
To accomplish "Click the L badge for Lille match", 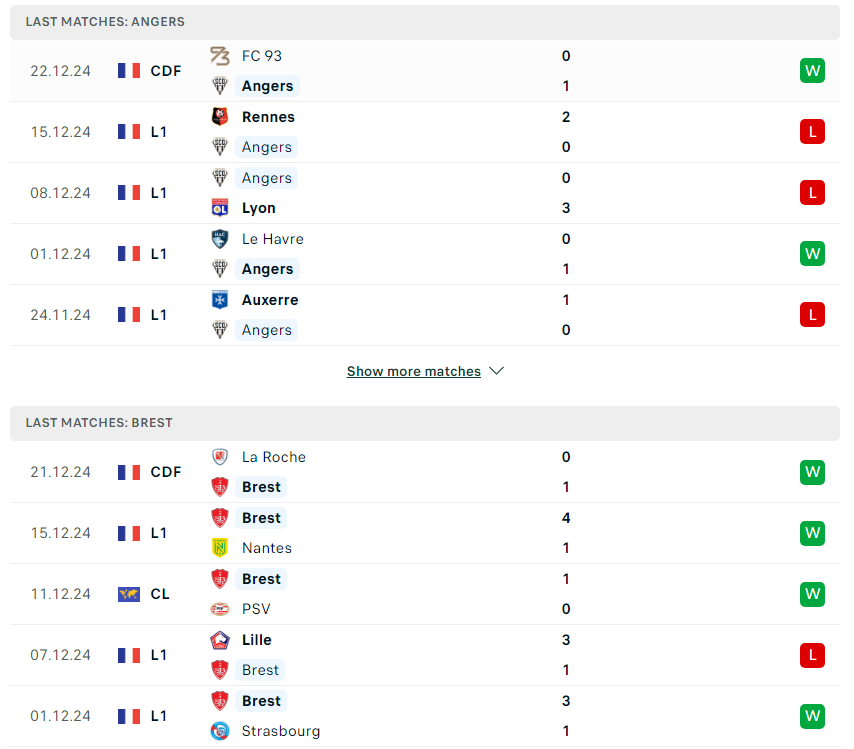I will (812, 655).
